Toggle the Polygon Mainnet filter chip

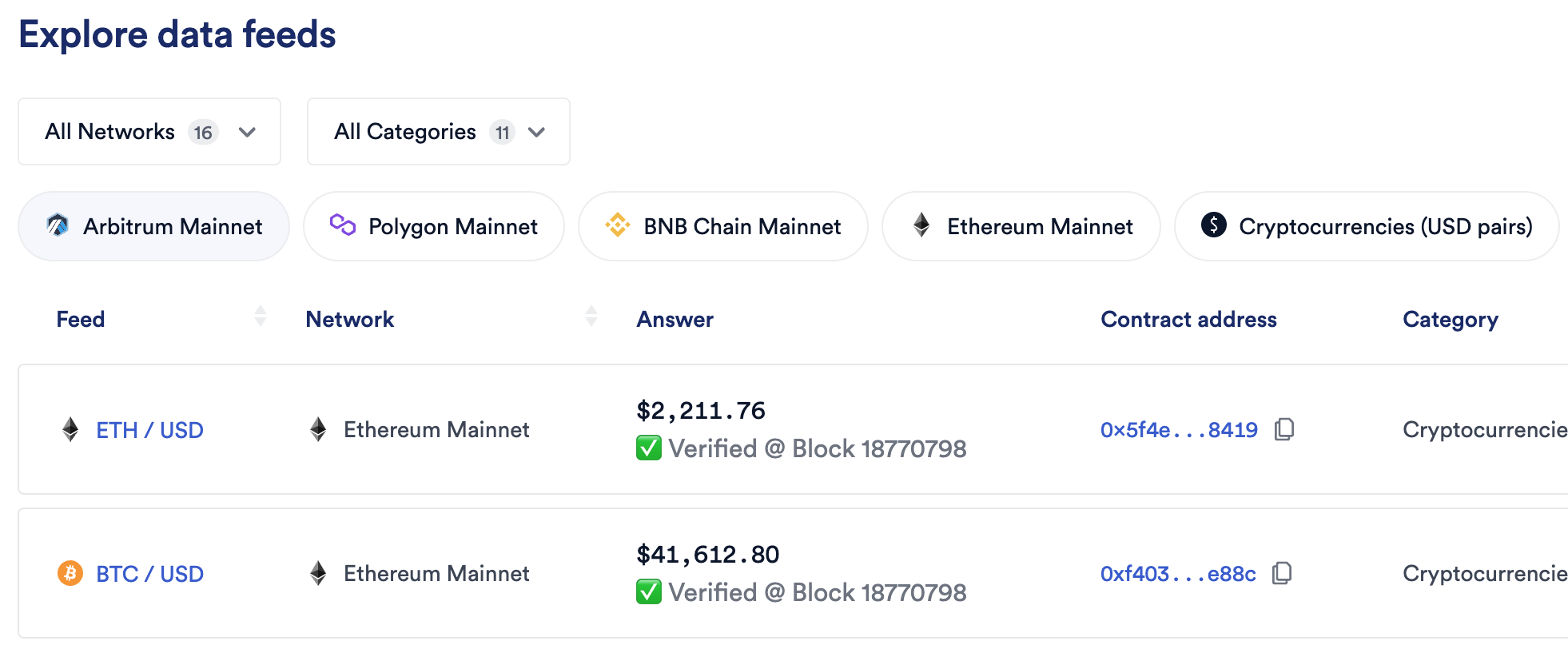[x=434, y=226]
